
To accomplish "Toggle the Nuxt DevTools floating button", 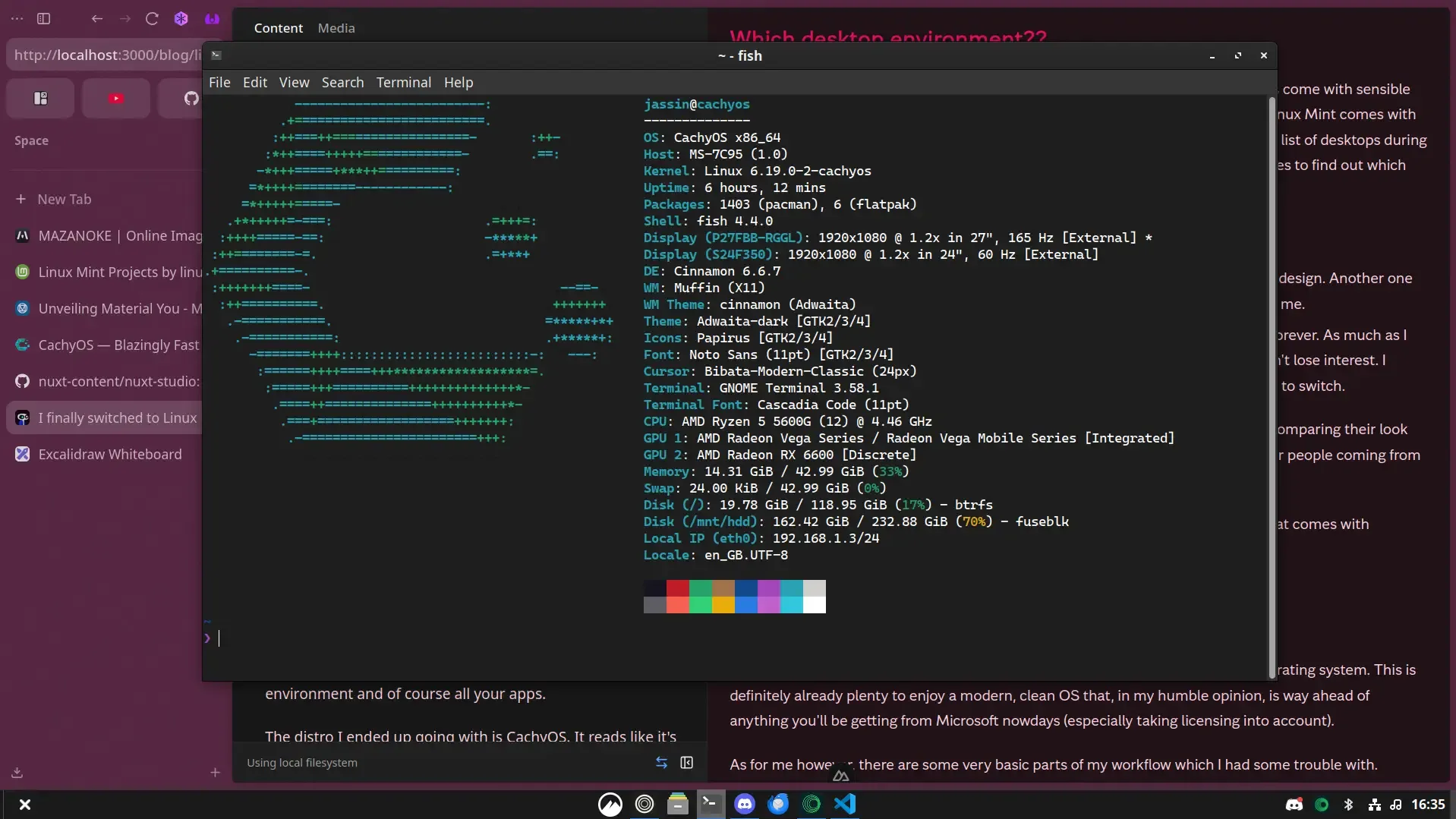I will [x=840, y=775].
